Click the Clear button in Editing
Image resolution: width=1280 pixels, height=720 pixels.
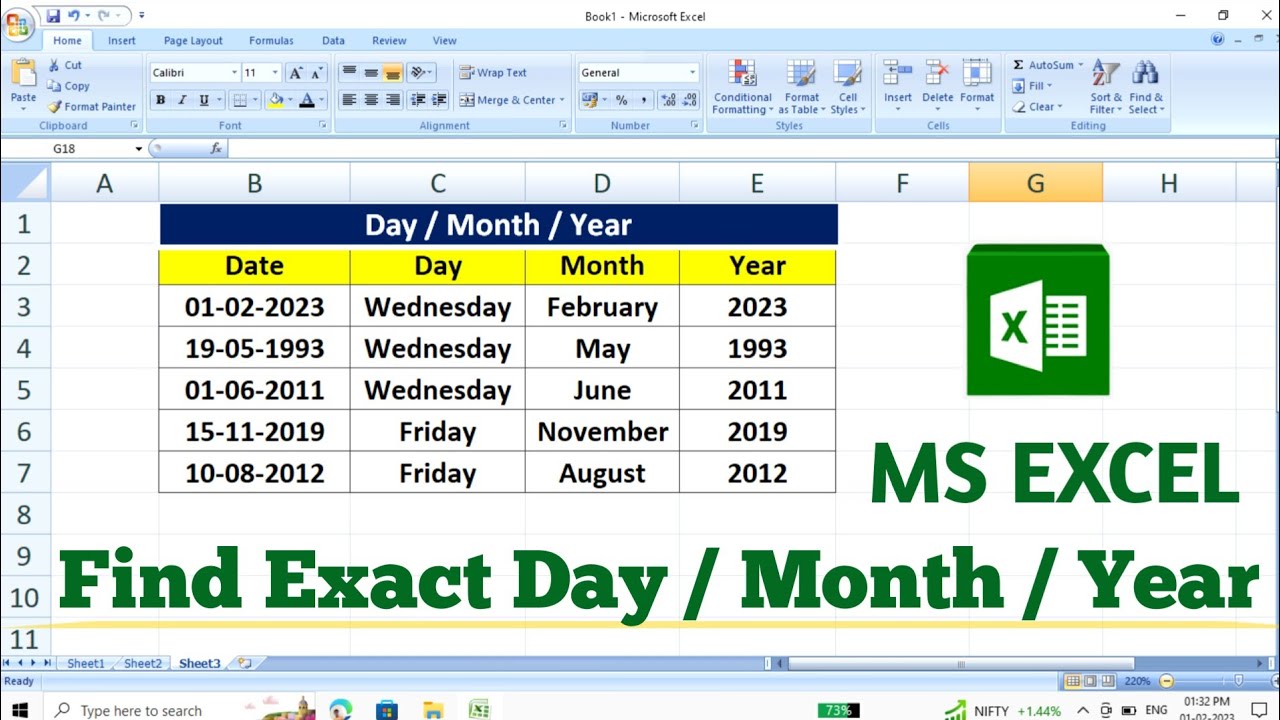1036,107
